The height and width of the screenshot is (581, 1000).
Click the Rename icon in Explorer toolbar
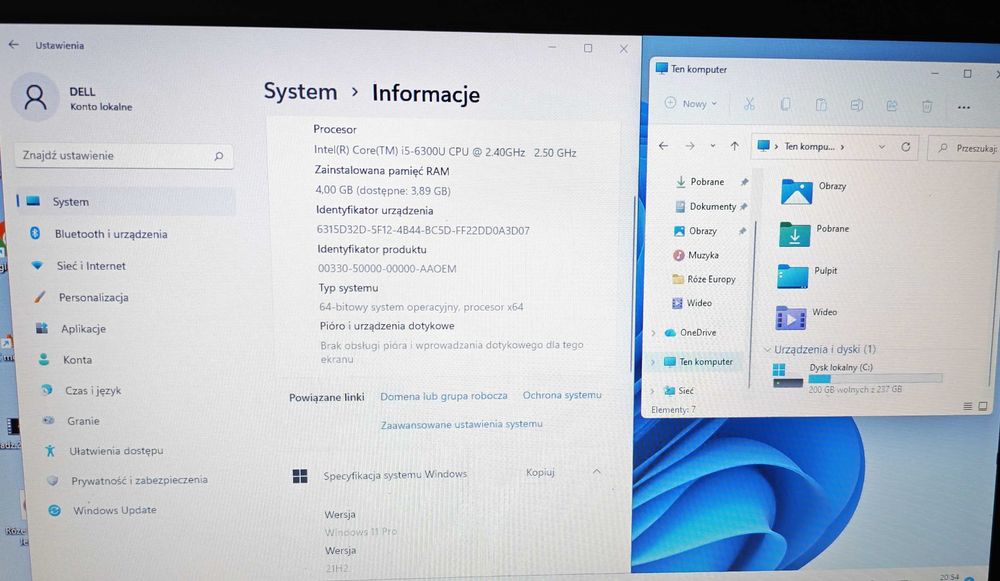click(x=857, y=105)
